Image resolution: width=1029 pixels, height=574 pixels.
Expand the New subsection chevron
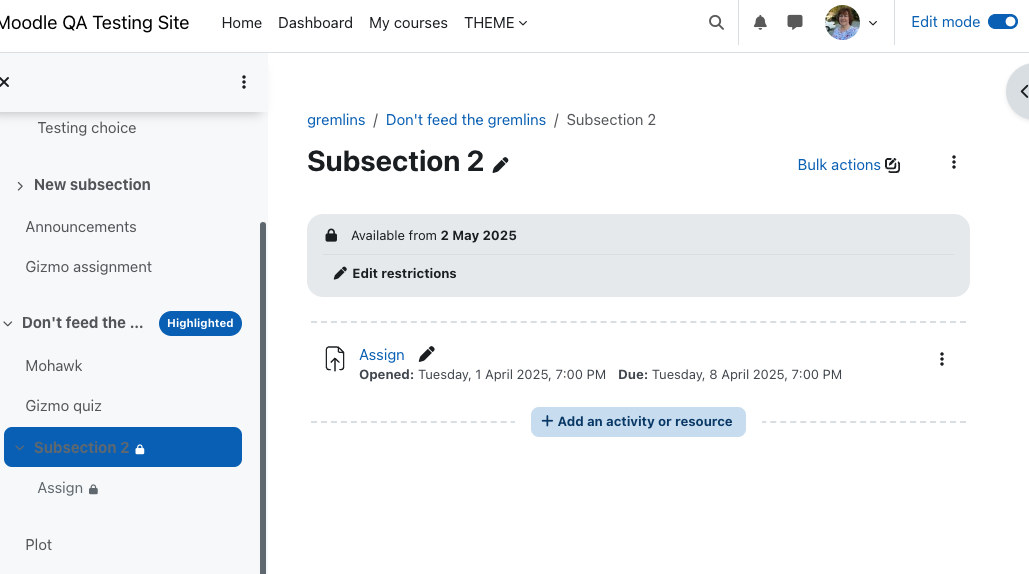(x=20, y=186)
